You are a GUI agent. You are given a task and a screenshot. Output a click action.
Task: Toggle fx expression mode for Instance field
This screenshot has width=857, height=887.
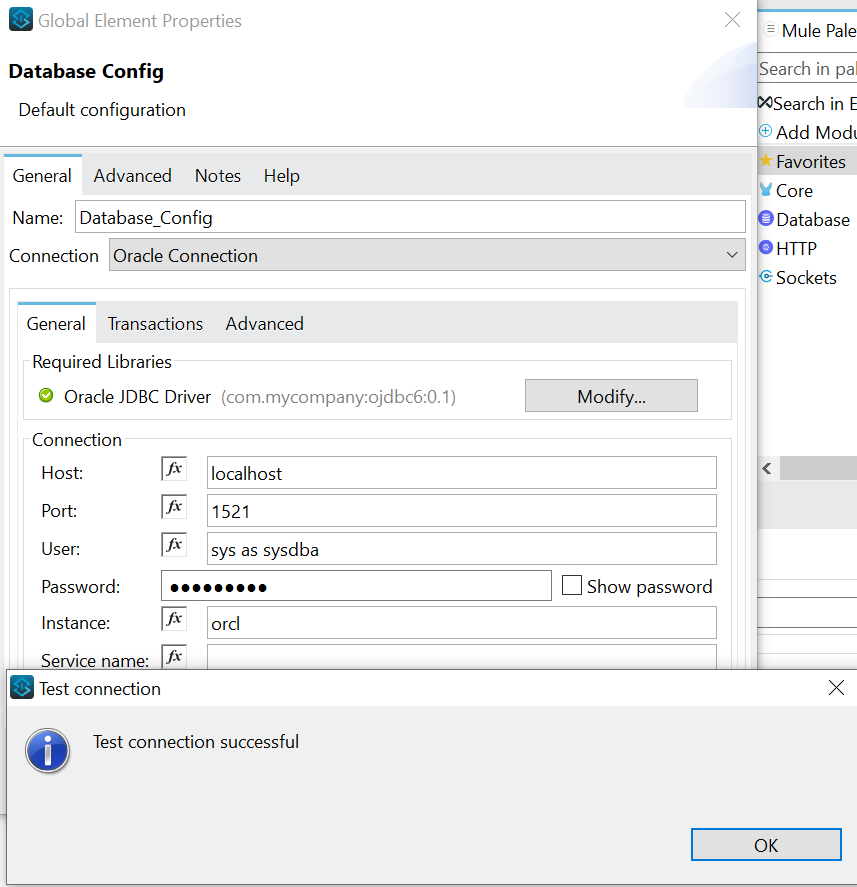click(x=174, y=618)
